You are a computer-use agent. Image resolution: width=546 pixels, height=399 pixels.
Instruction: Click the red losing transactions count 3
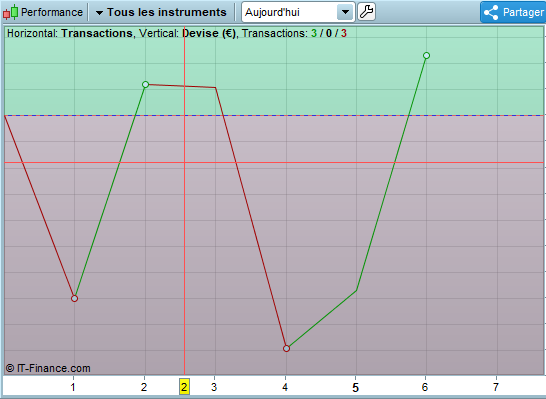click(344, 33)
